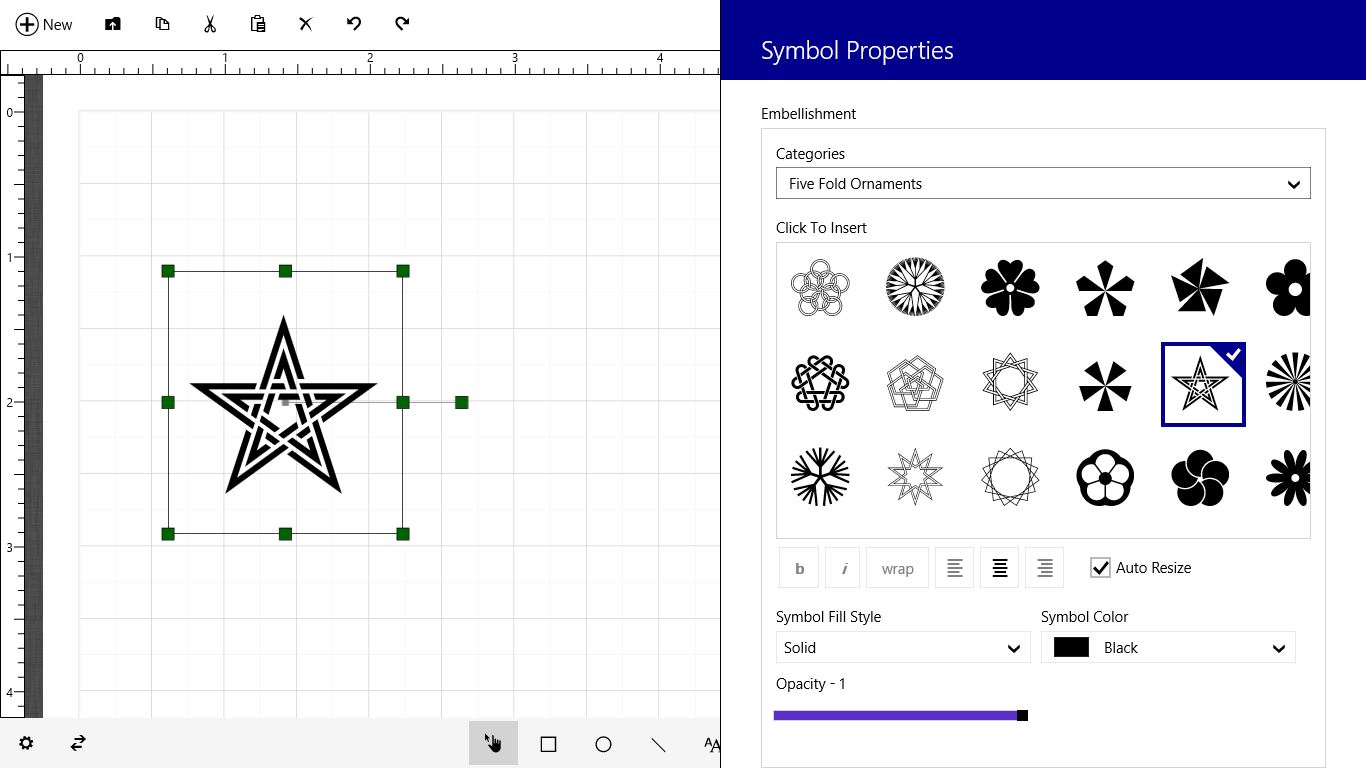The height and width of the screenshot is (768, 1366).
Task: Insert the outline ring of overlapping pentagons
Action: click(x=1010, y=477)
